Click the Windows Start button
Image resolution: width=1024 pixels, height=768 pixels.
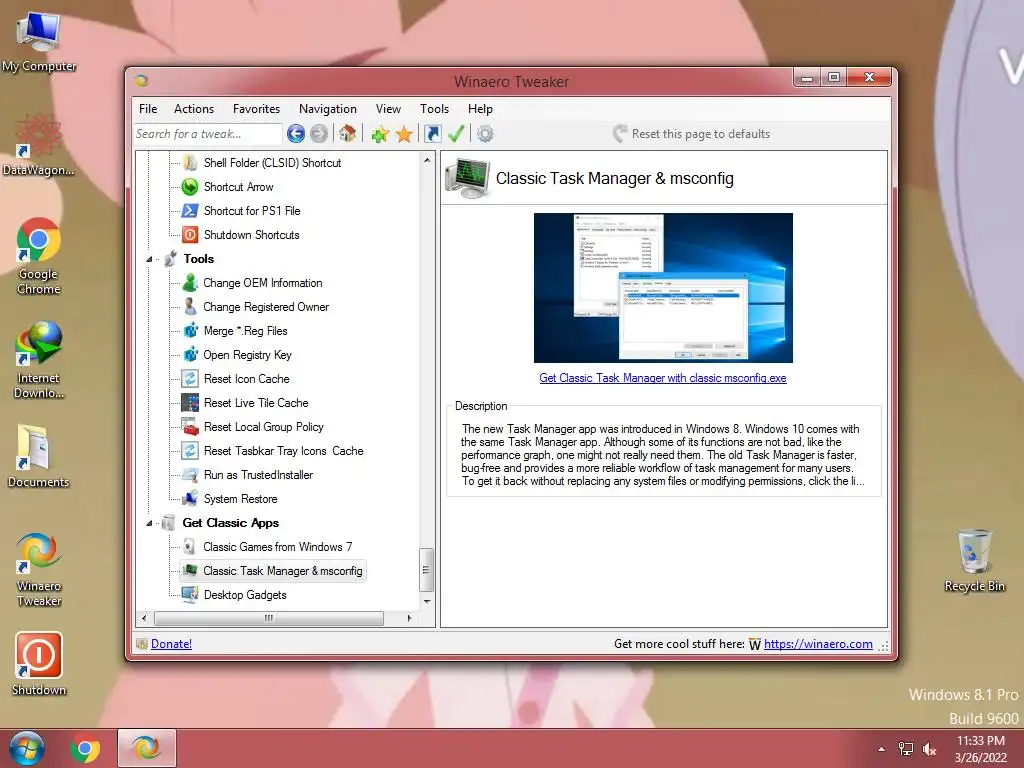[x=26, y=748]
